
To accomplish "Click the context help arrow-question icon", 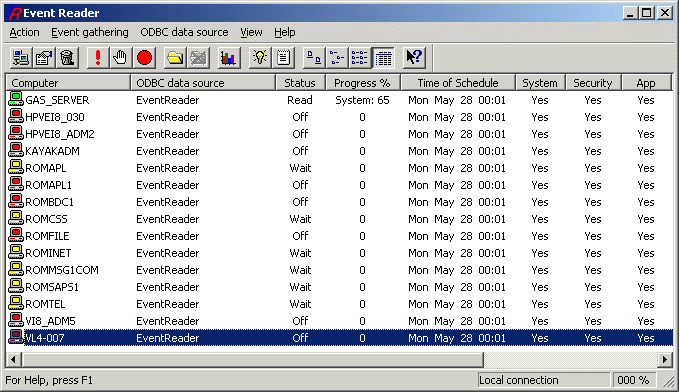I will [414, 58].
